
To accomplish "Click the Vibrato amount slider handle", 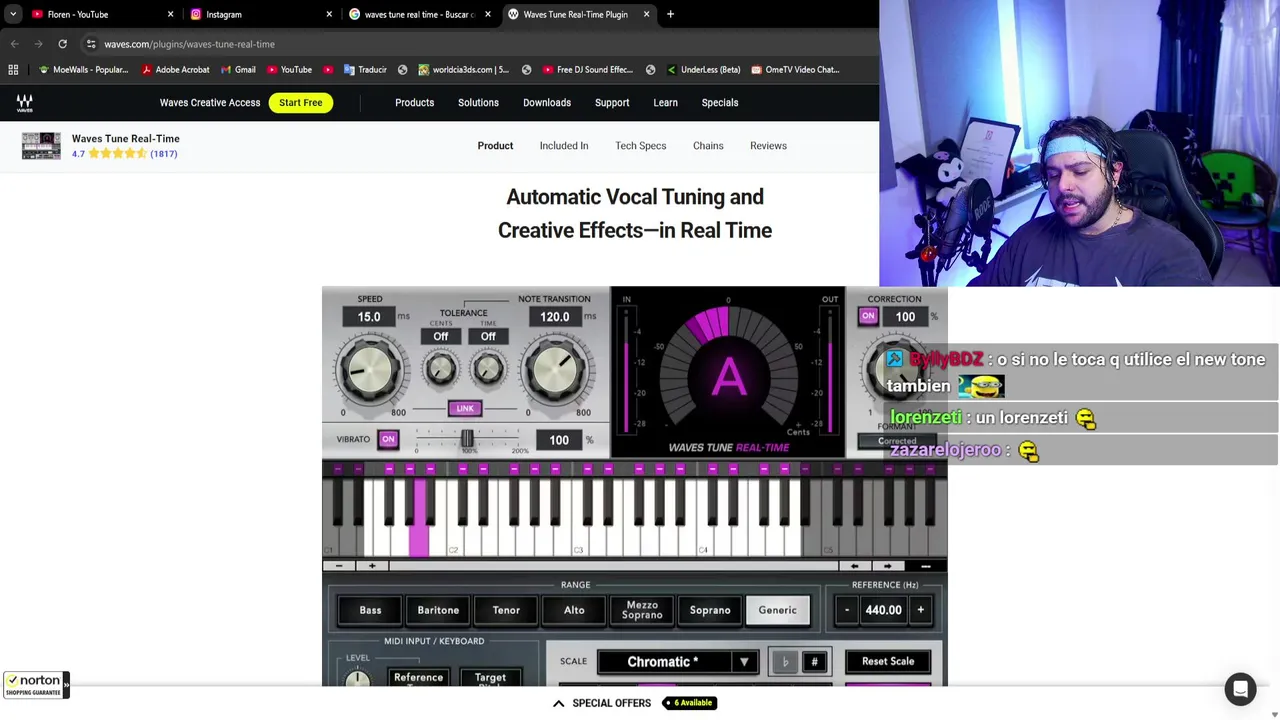I will point(466,439).
